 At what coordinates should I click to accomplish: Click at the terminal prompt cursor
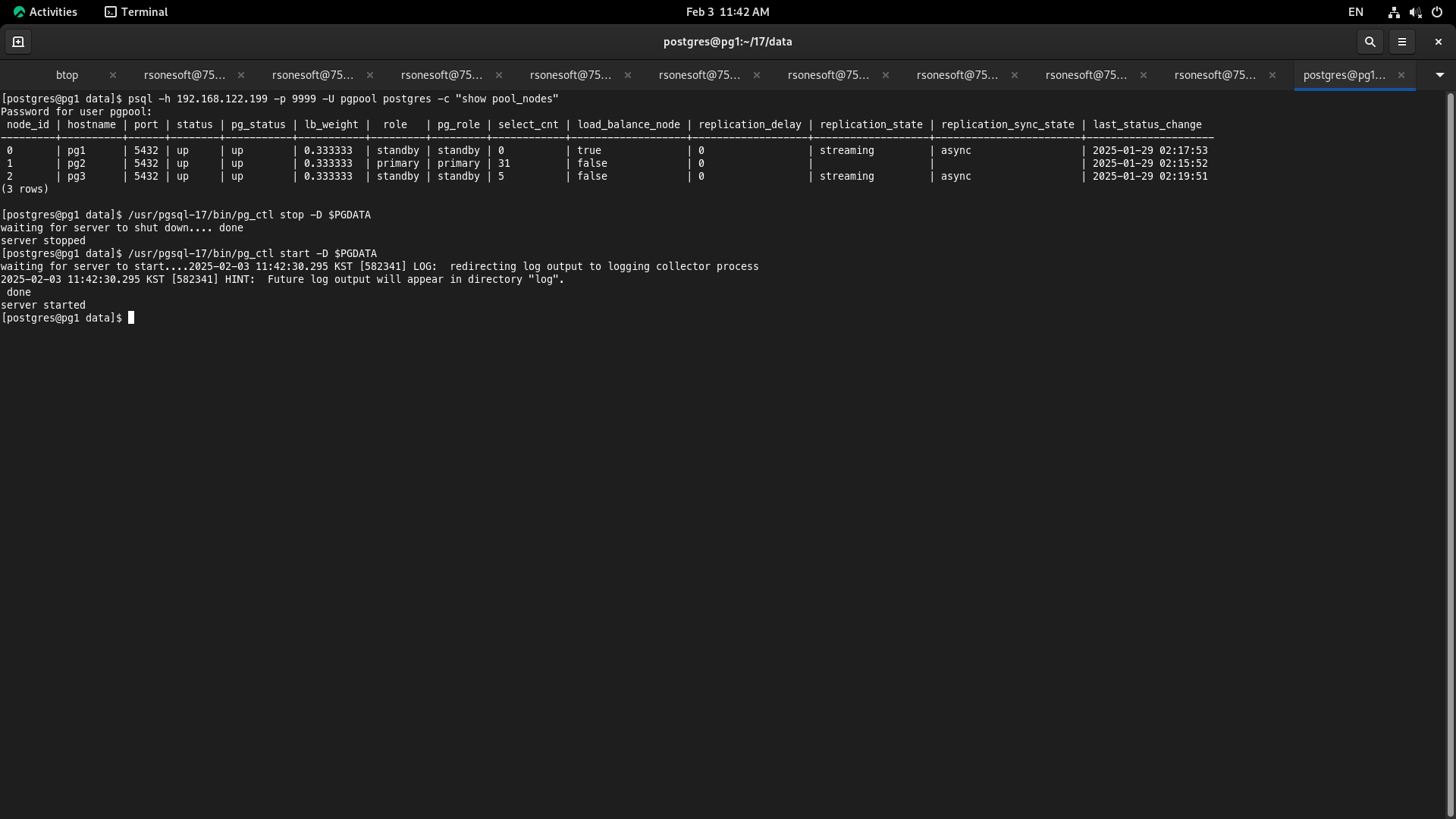[131, 318]
